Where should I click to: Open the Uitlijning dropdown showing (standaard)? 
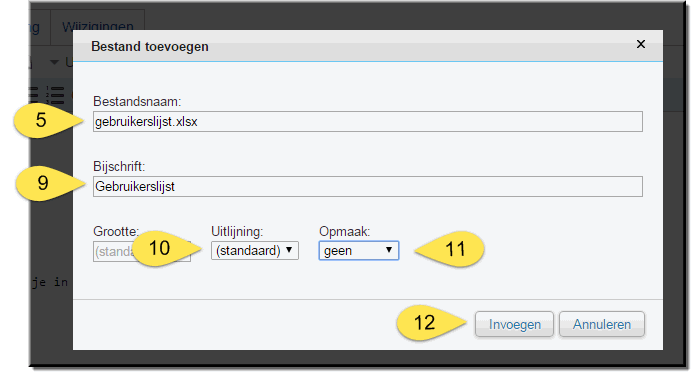255,251
